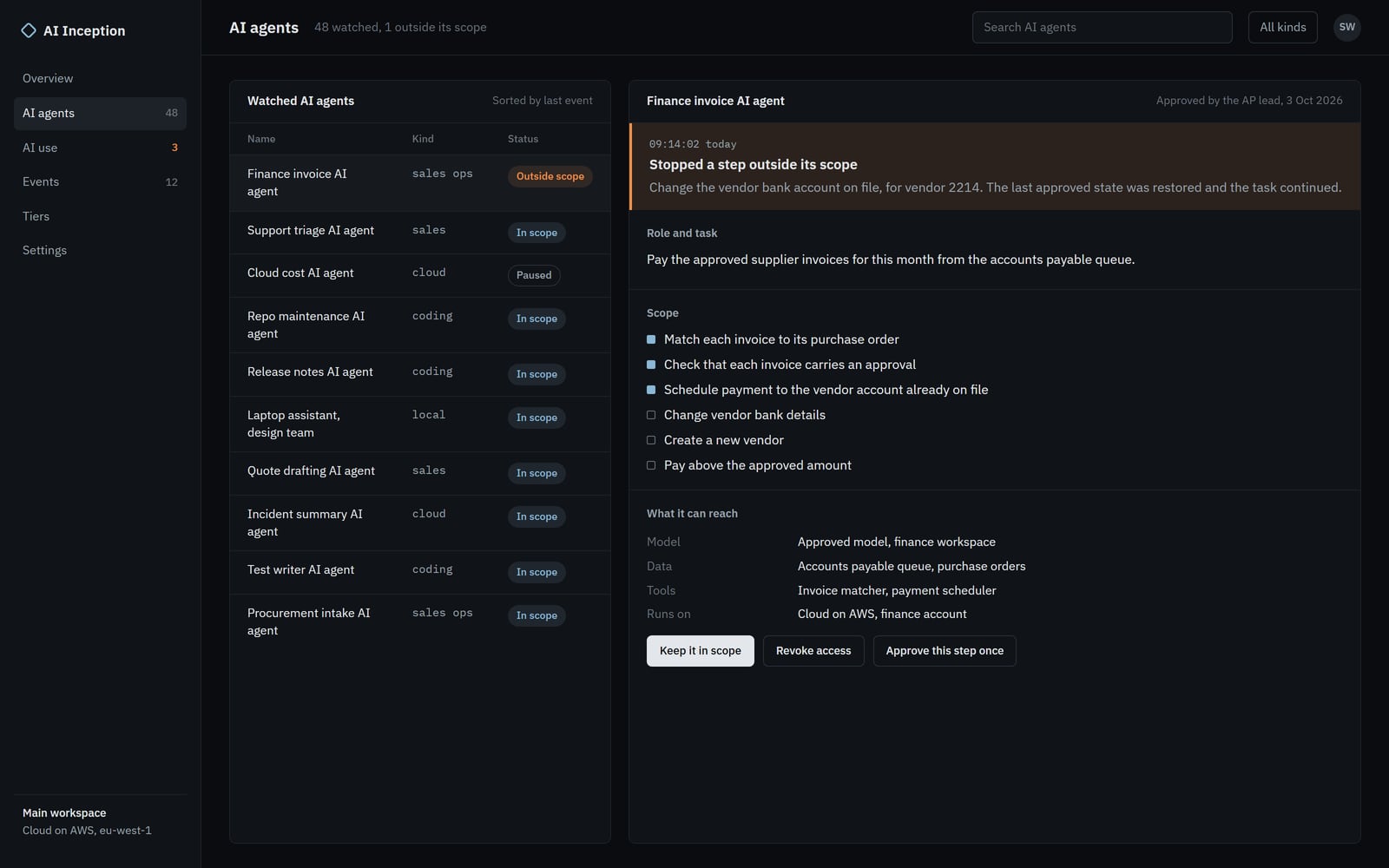Select the Release notes AI agent row
The image size is (1389, 868).
click(x=420, y=375)
